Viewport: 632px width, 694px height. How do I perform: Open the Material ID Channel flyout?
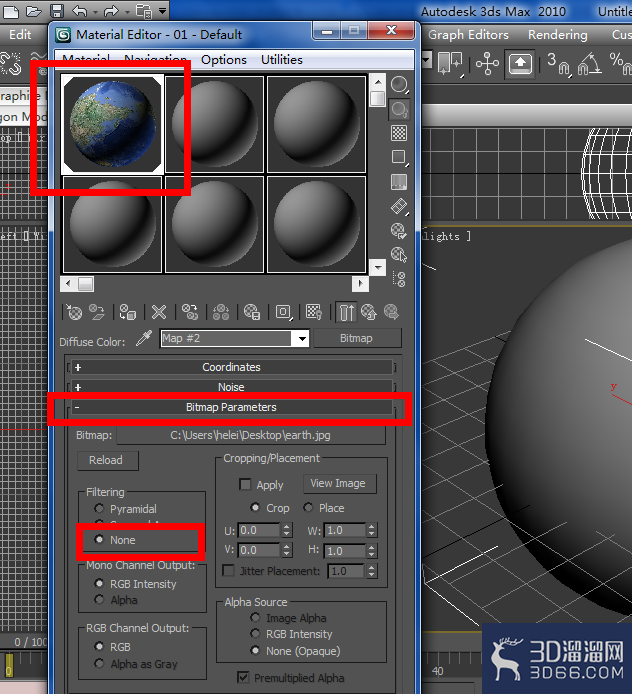283,312
